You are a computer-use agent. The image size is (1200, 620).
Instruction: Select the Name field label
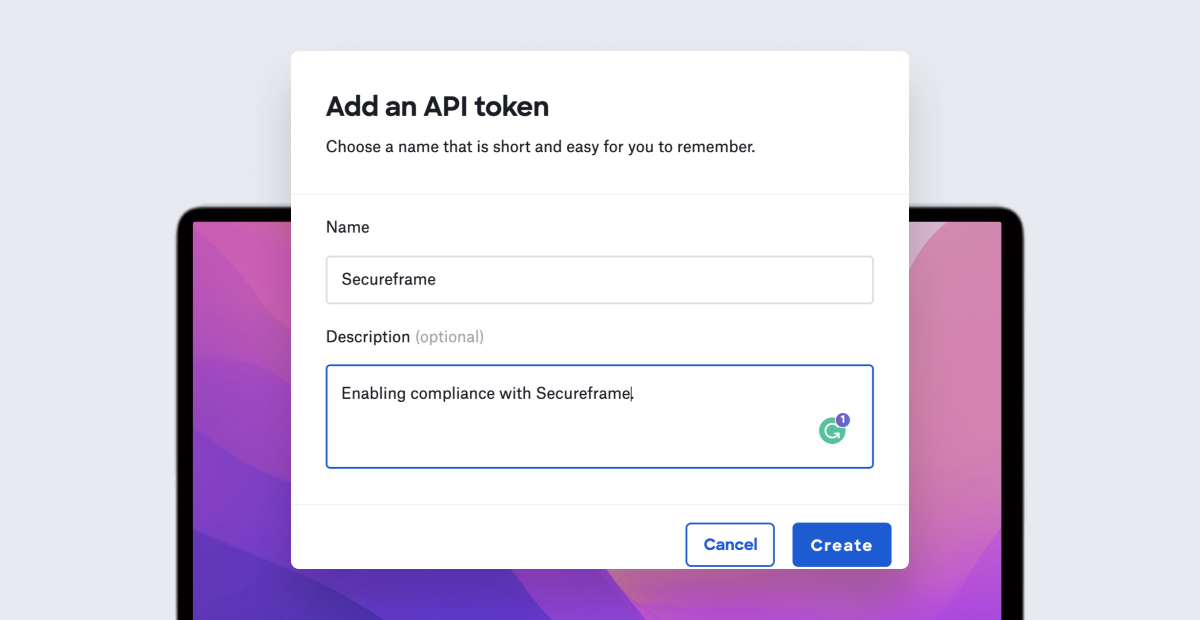tap(347, 227)
